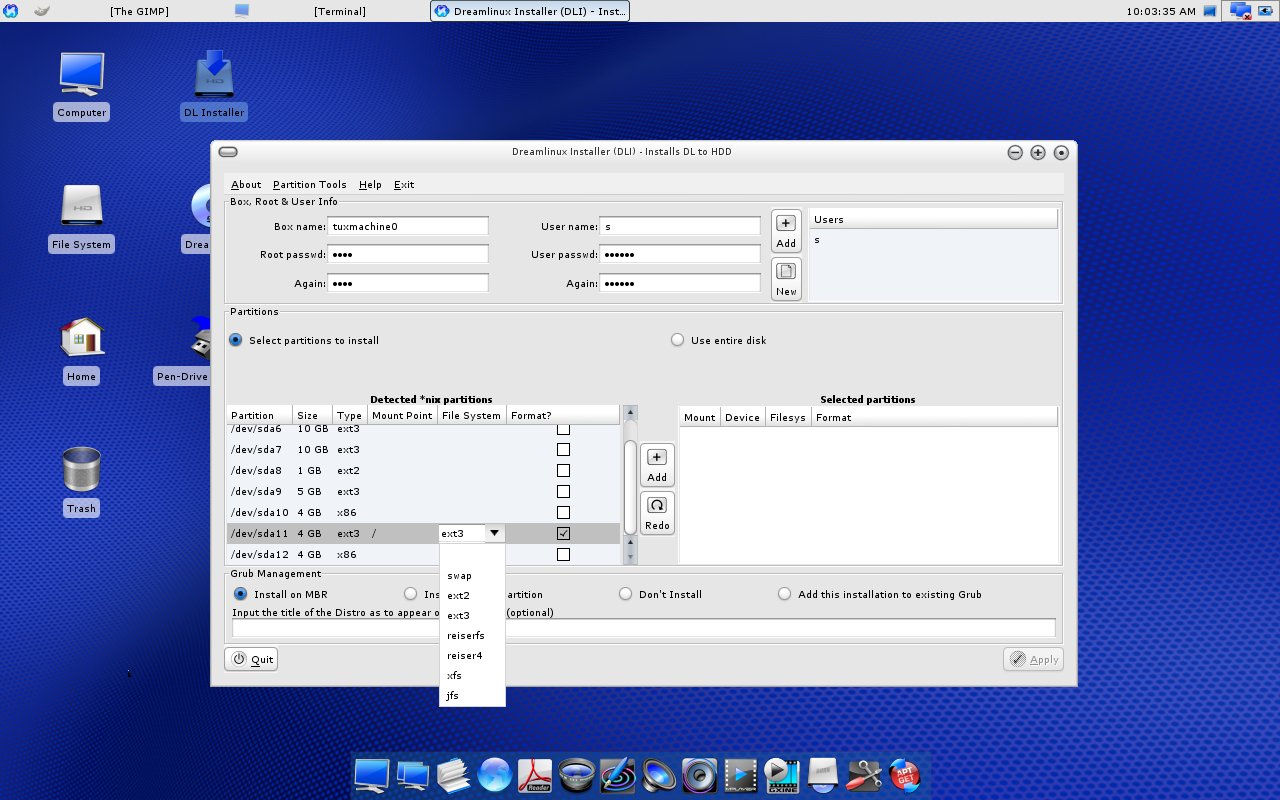Check the Format box for /dev/sda12
The image size is (1280, 800).
coord(563,555)
